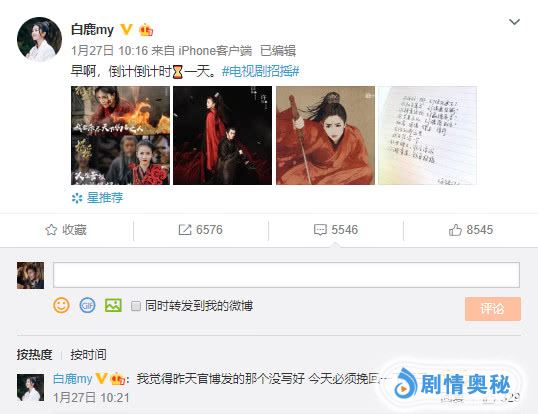Screen dimensions: 538x414
Task: Click the repost icon showing 6576
Action: (x=185, y=230)
